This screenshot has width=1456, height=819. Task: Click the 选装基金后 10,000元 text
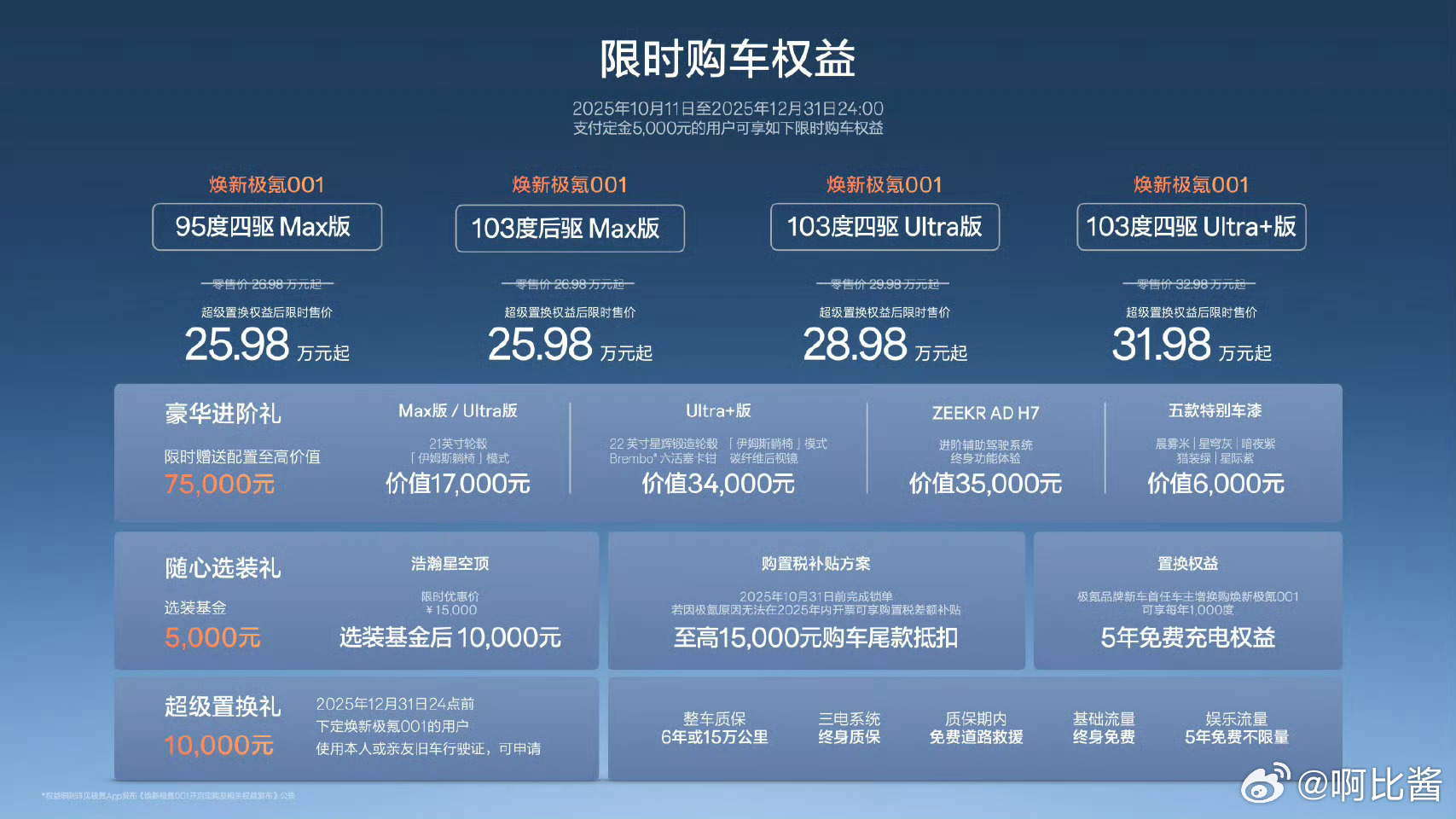[x=450, y=637]
